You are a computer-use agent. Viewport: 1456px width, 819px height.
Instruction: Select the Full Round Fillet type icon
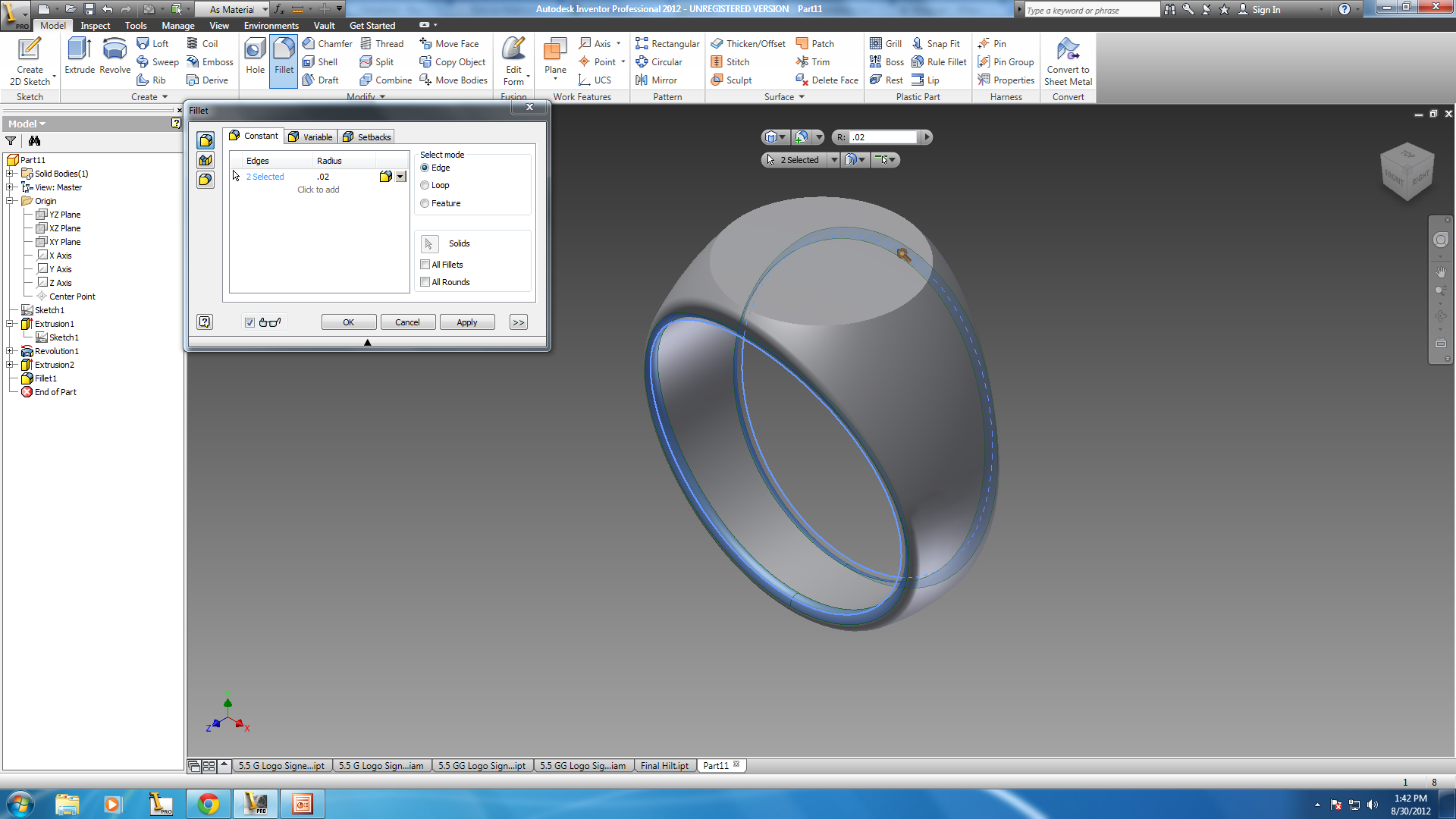click(206, 180)
